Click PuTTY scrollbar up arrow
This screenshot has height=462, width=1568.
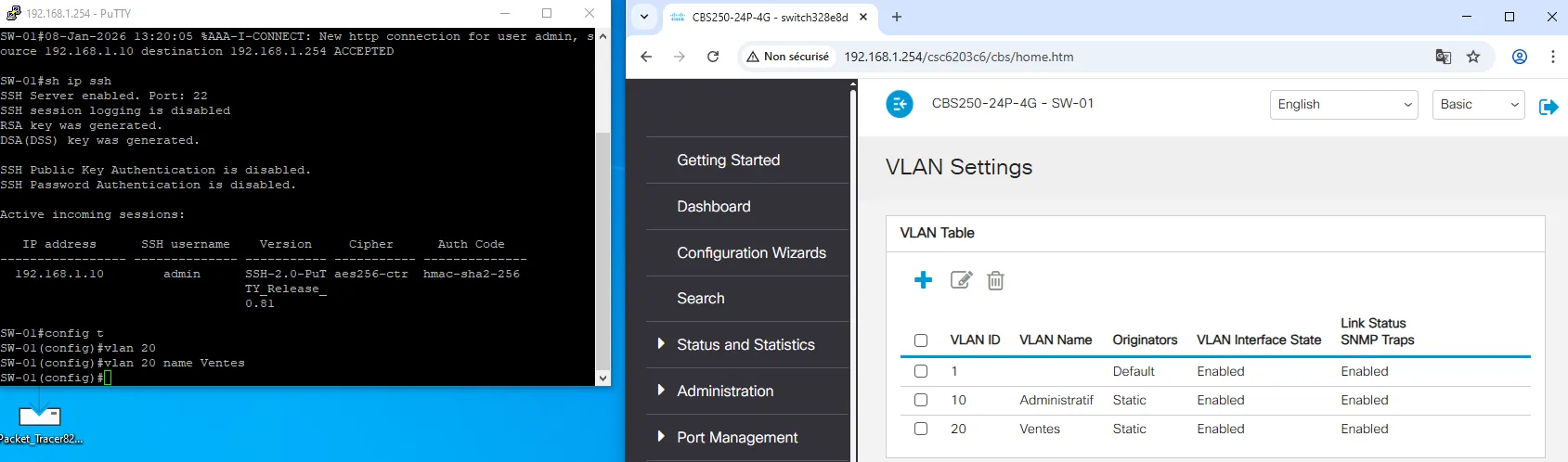click(x=603, y=36)
